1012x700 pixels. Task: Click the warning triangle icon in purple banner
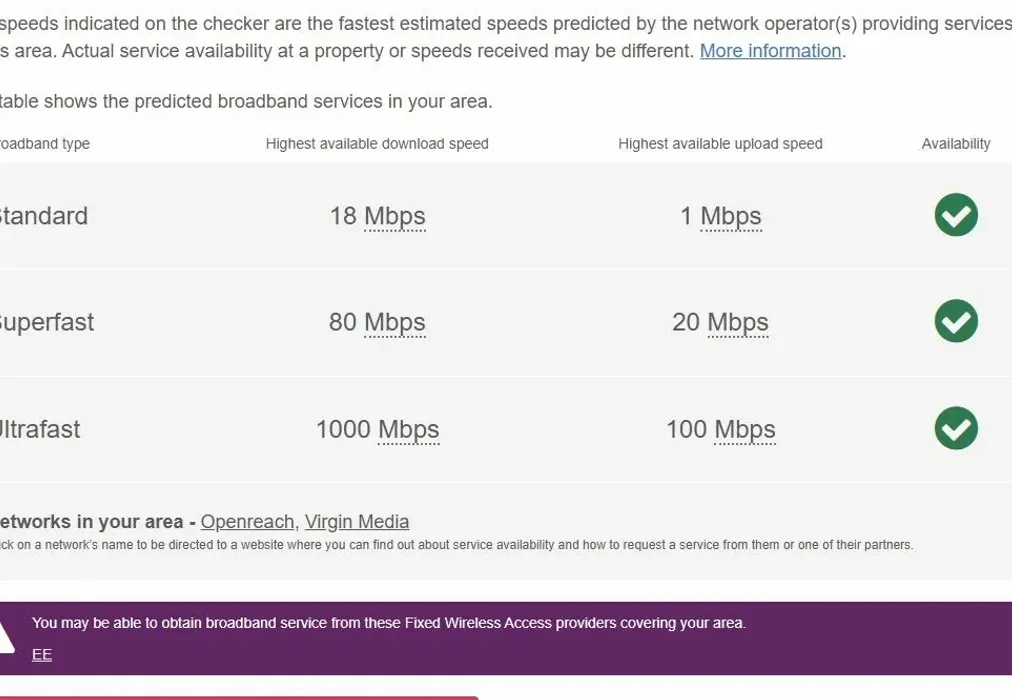click(x=5, y=634)
